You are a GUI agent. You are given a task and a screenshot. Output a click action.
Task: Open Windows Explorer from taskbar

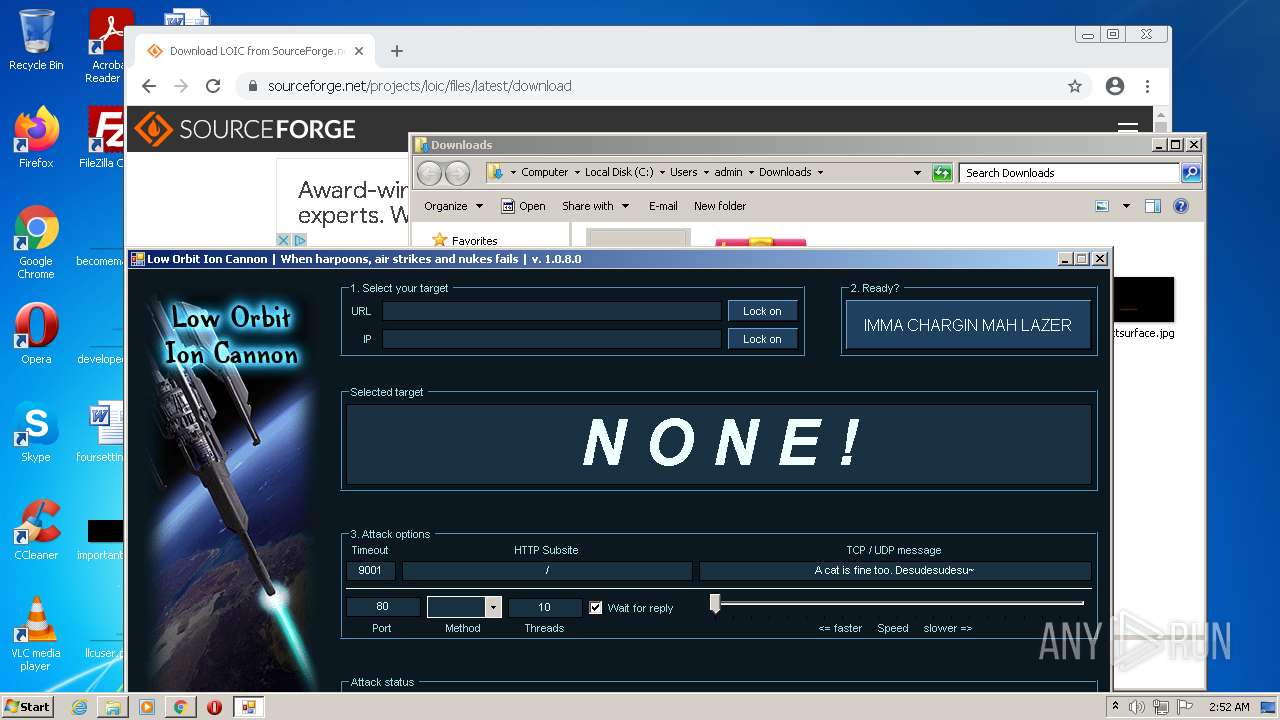[x=113, y=707]
